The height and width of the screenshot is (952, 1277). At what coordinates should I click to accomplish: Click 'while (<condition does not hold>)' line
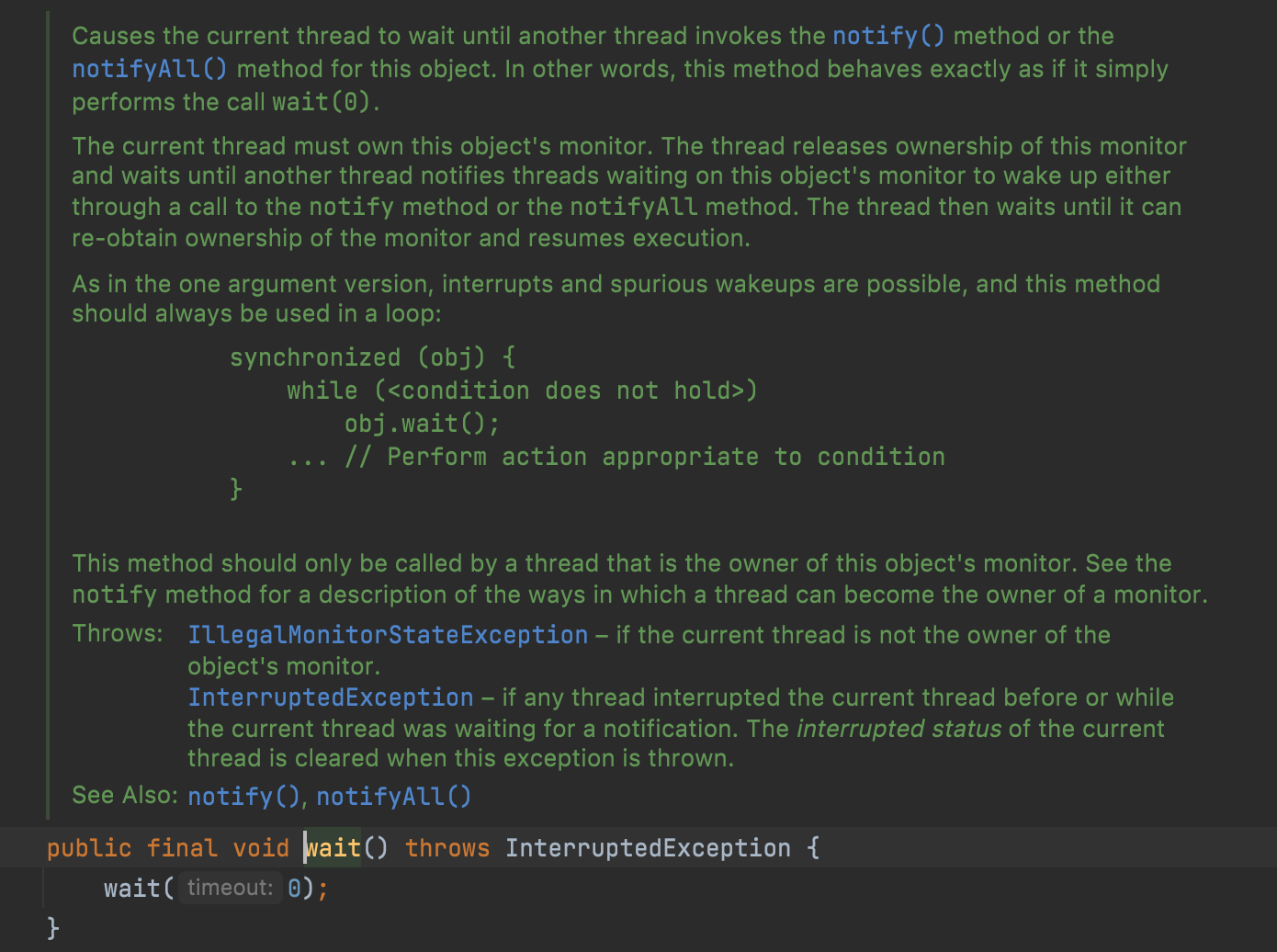tap(523, 391)
